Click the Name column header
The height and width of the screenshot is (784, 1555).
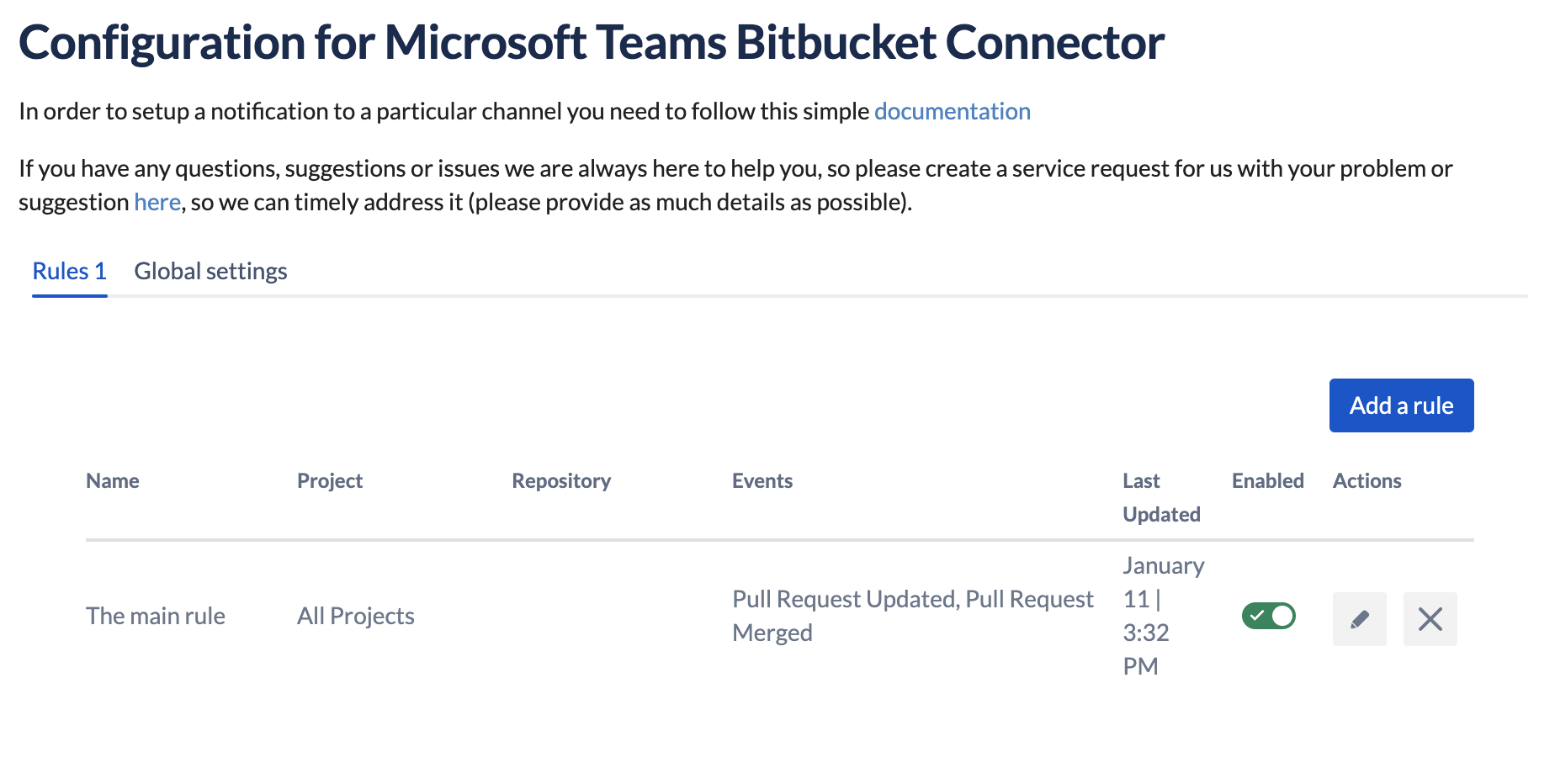click(x=112, y=480)
